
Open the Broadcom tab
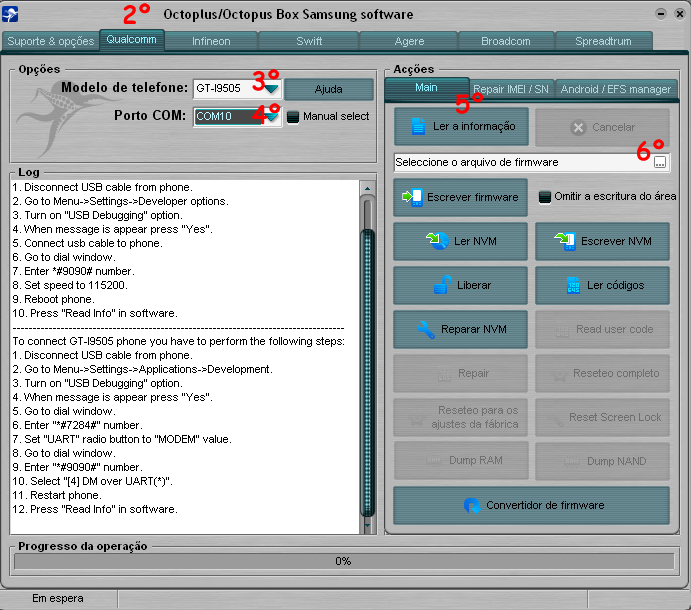point(506,41)
